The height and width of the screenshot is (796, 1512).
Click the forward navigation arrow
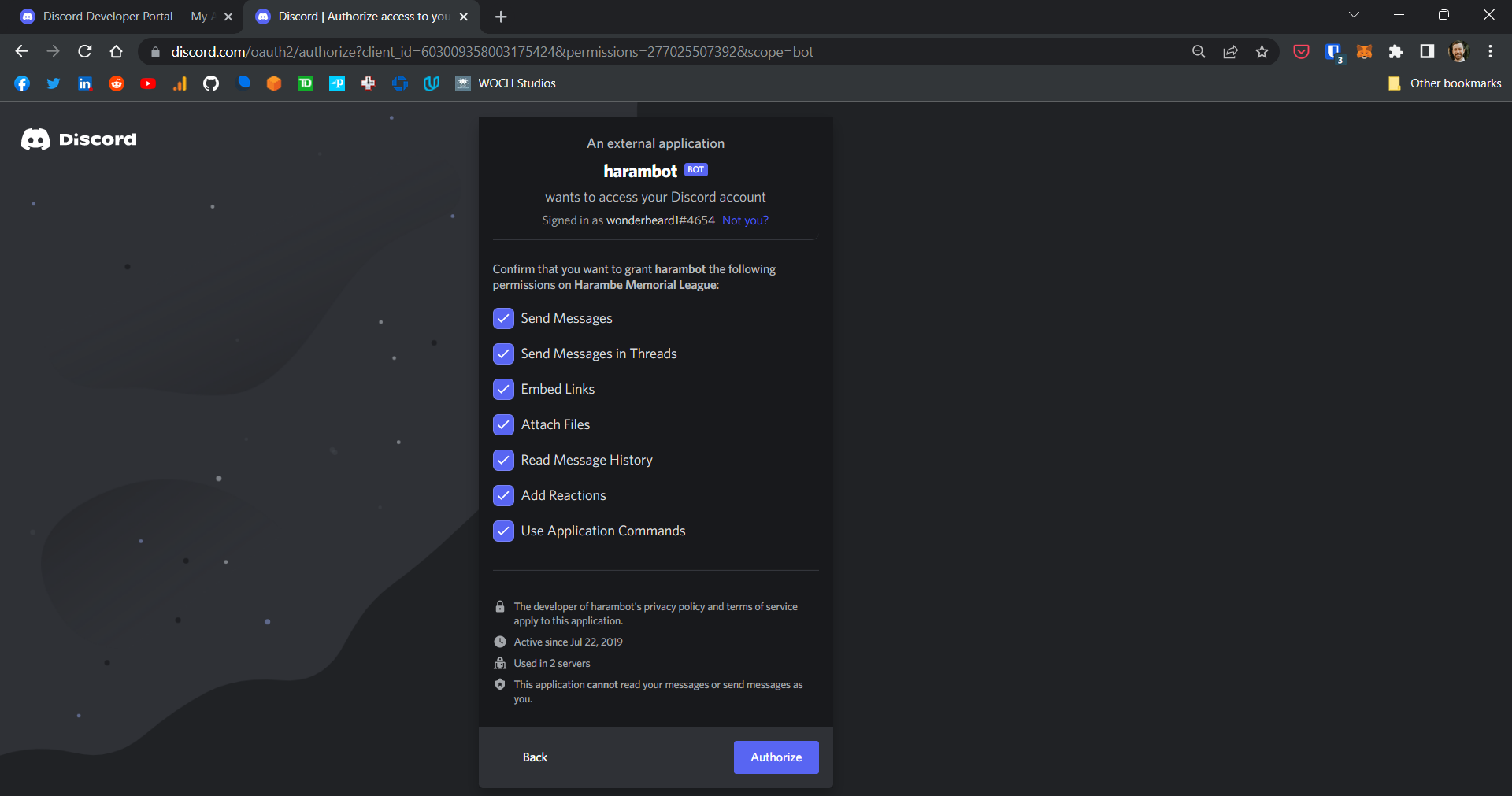(54, 52)
